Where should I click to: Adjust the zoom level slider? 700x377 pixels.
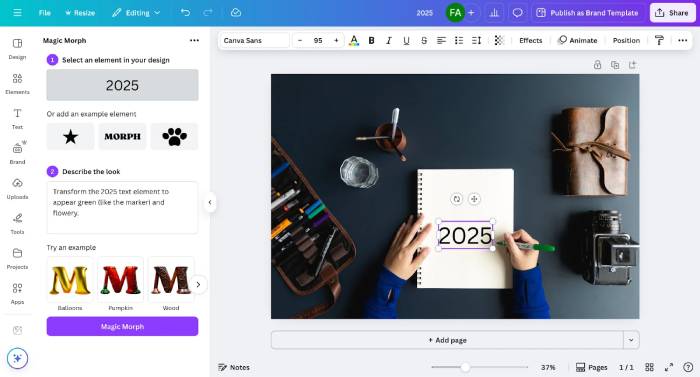465,367
